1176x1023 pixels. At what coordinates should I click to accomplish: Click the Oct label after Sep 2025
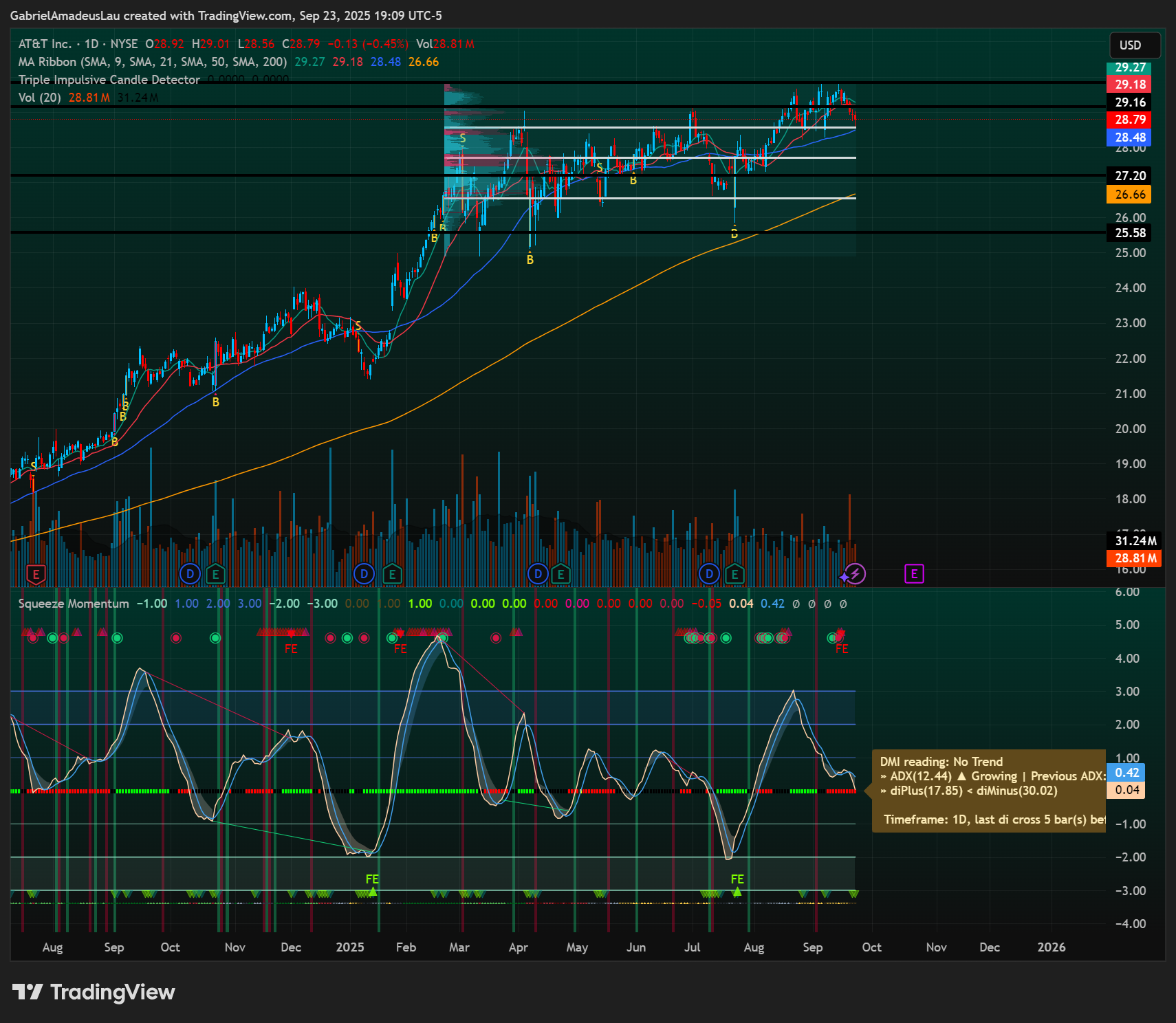[x=871, y=947]
